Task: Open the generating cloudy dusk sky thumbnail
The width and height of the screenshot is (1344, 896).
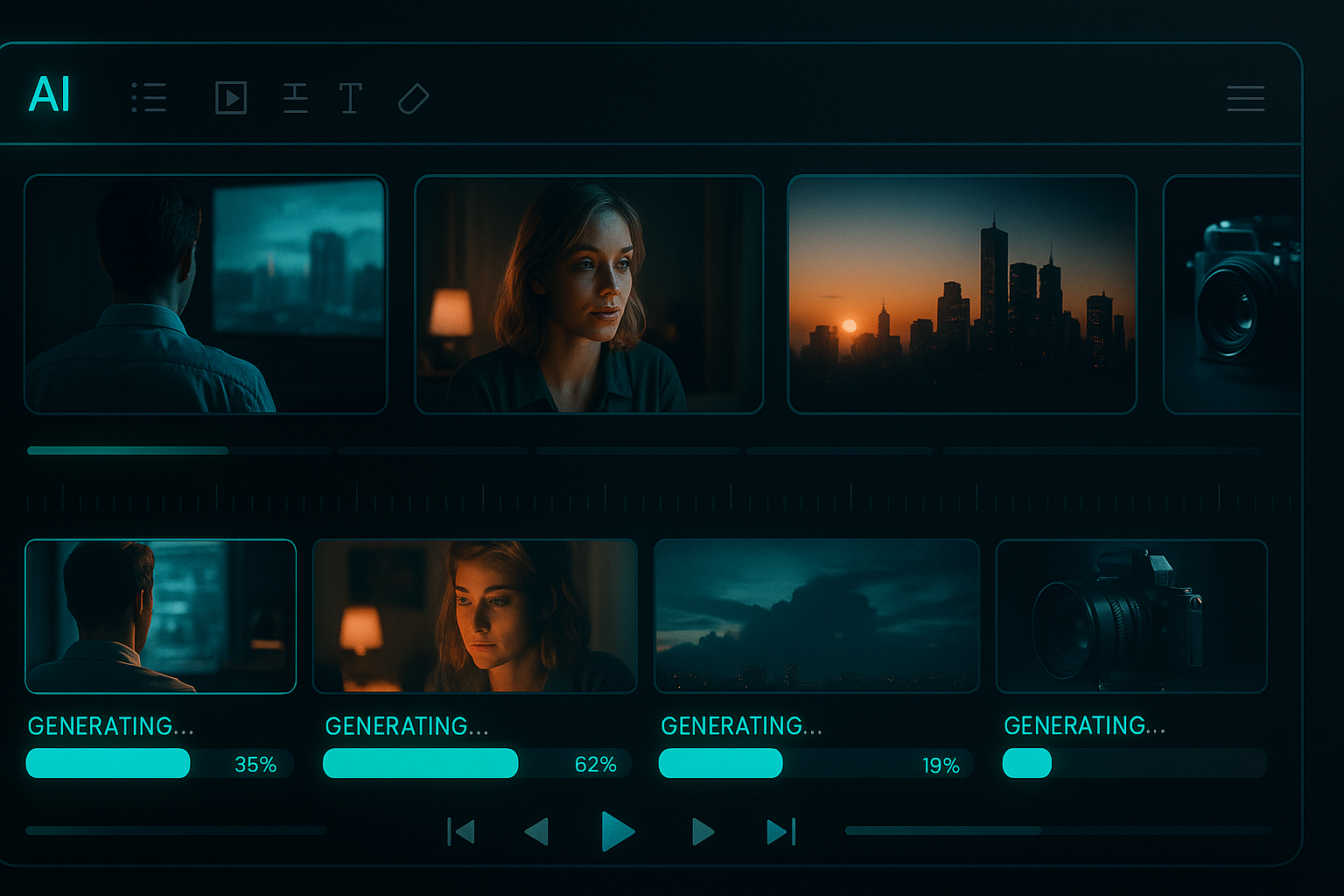Action: (816, 616)
